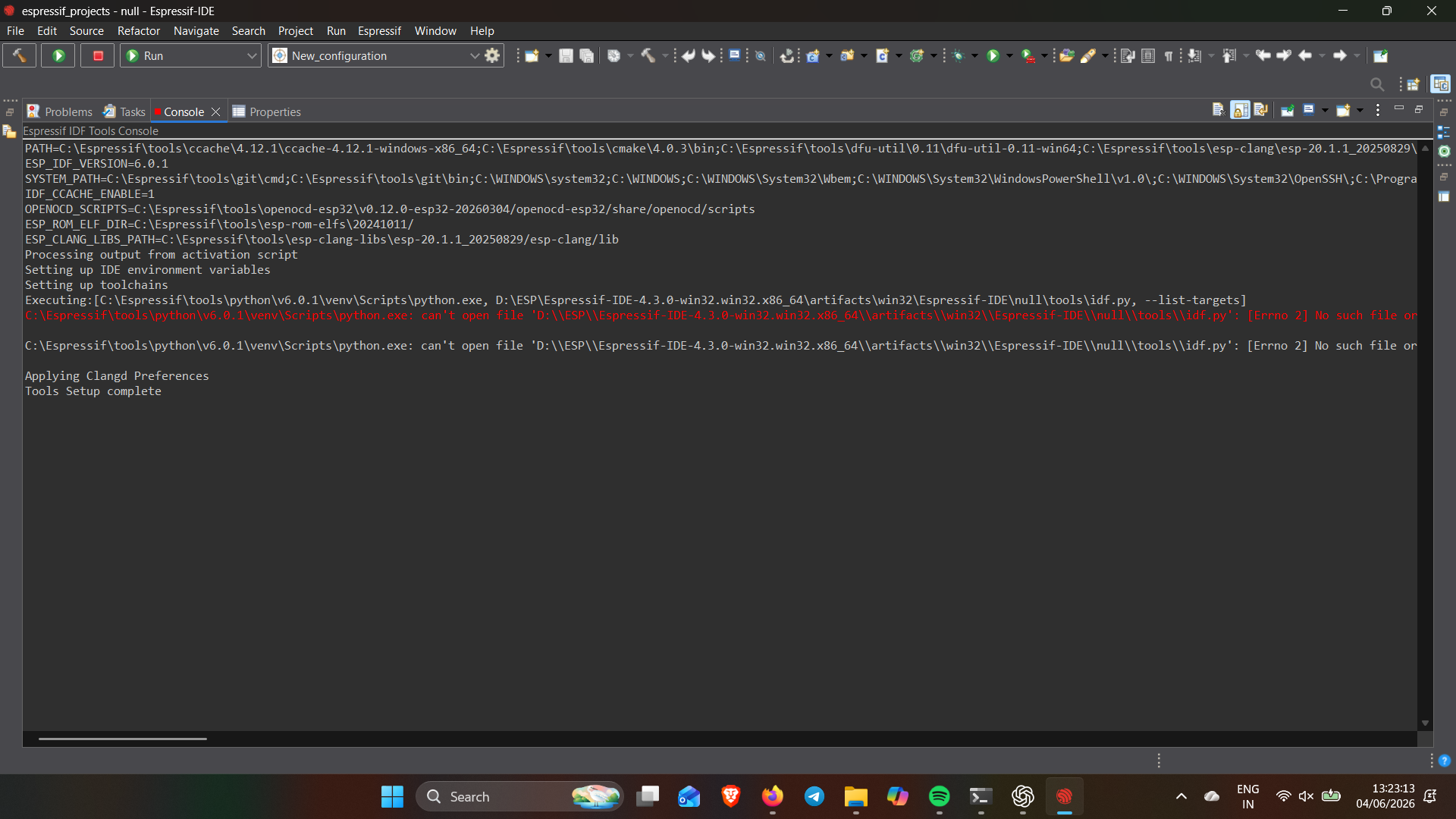Open File Explorer from the taskbar
Viewport: 1456px width, 819px height.
[856, 796]
